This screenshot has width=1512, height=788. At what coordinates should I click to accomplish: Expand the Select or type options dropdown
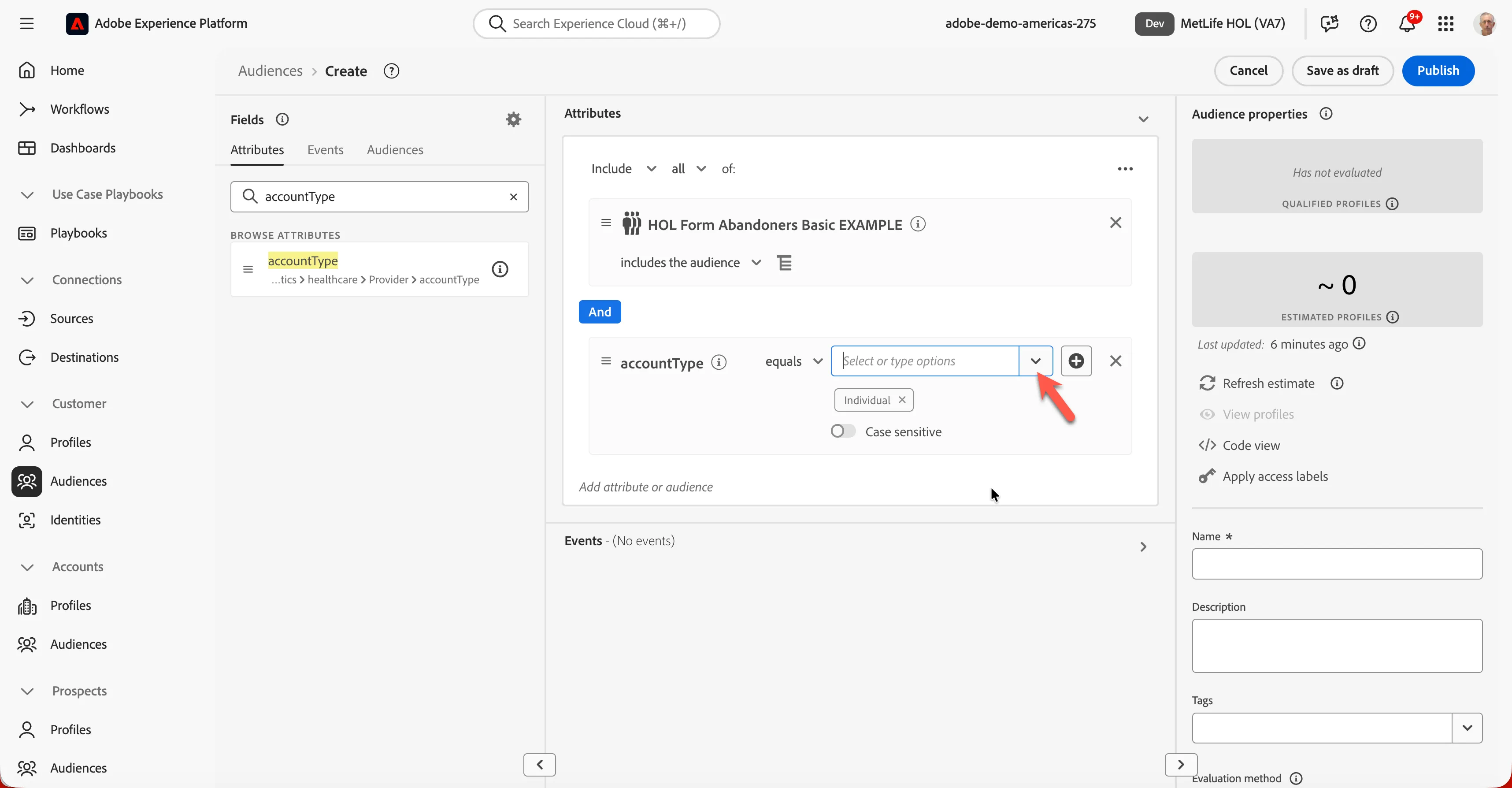1036,361
